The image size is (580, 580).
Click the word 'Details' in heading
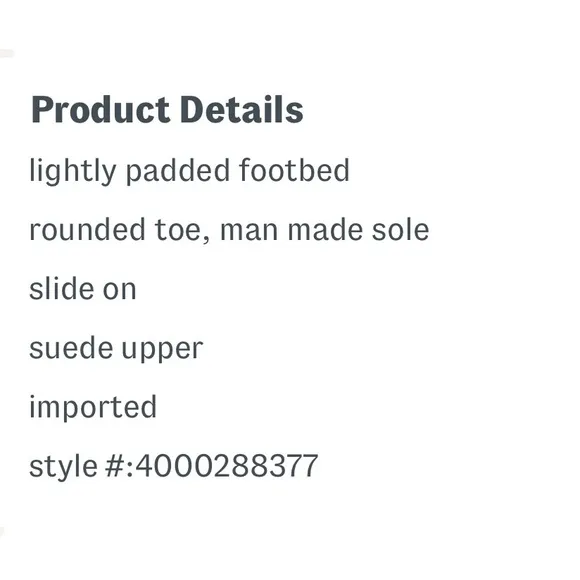coord(242,109)
